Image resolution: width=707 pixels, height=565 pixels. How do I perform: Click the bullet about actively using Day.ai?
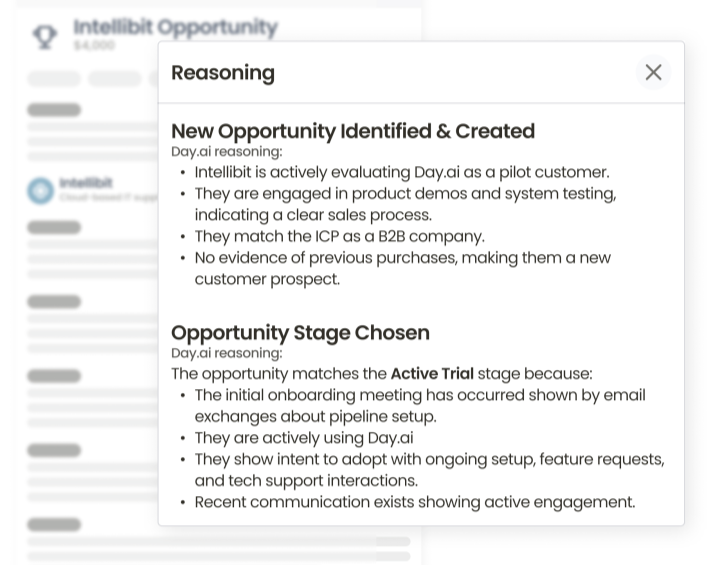(x=304, y=438)
